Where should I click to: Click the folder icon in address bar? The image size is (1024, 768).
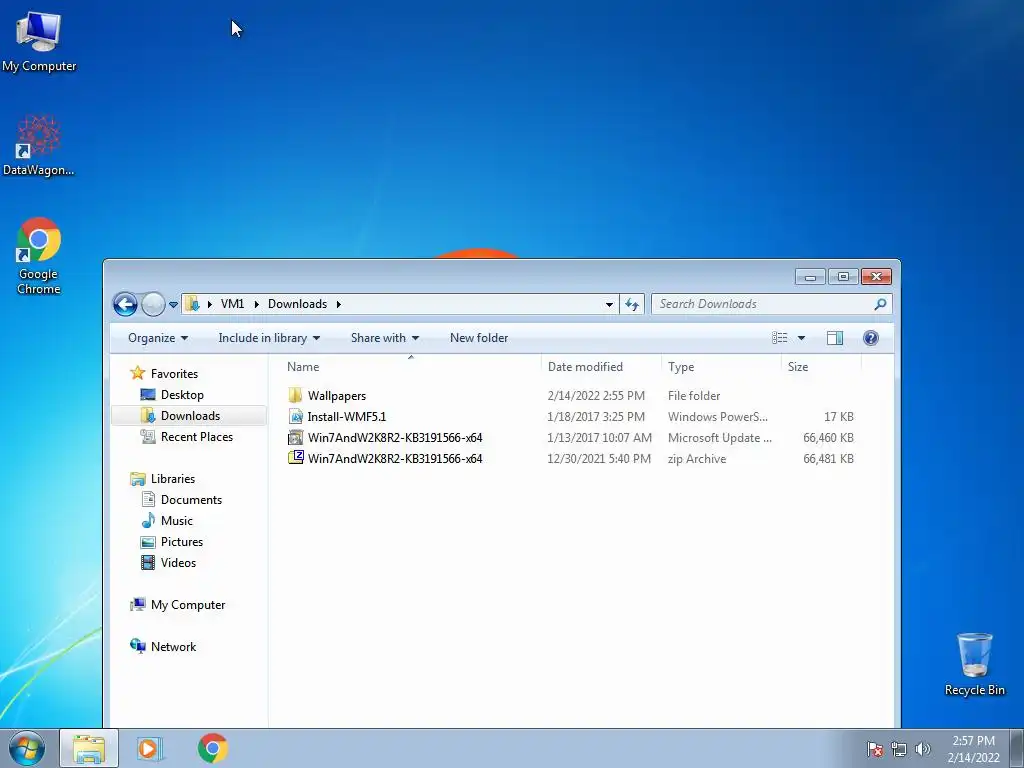pyautogui.click(x=192, y=304)
